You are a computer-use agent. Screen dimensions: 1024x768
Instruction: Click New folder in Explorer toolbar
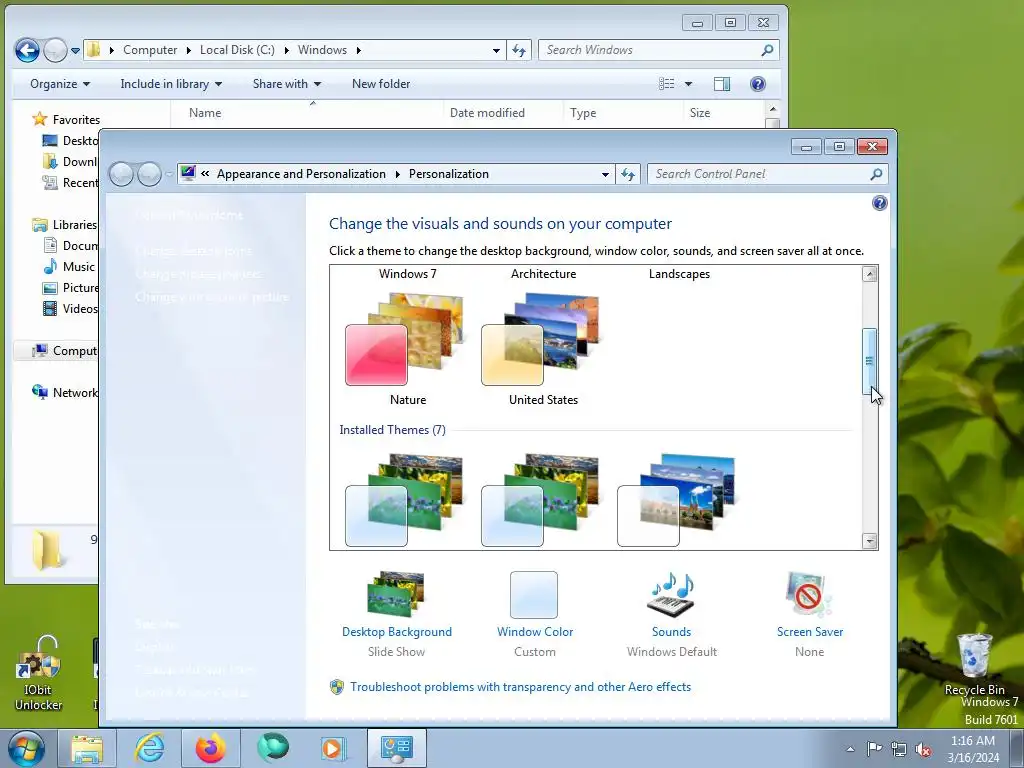[x=381, y=84]
